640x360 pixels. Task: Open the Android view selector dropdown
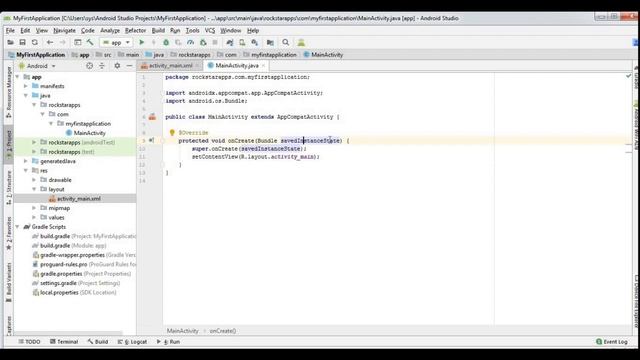37,66
